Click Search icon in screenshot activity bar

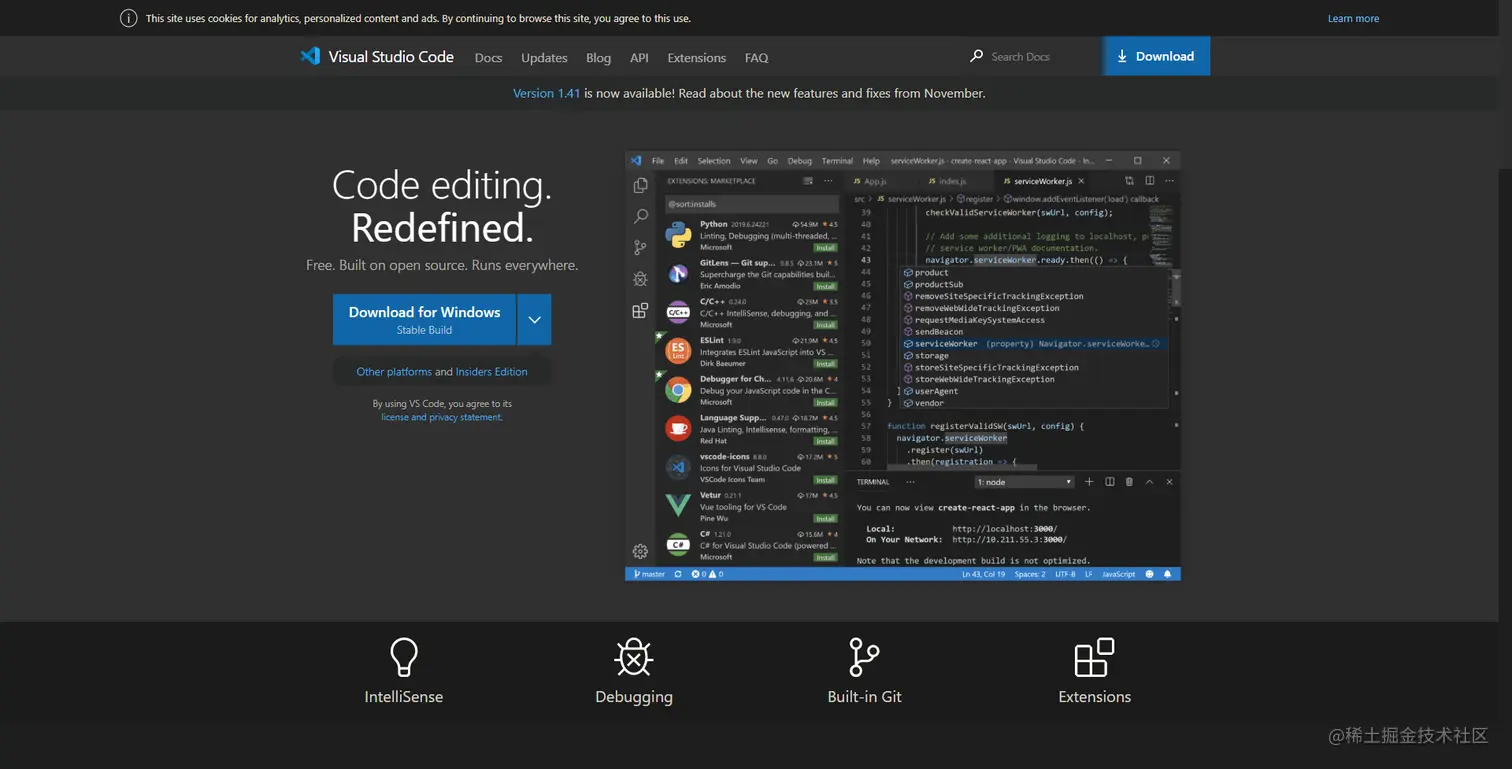[640, 216]
